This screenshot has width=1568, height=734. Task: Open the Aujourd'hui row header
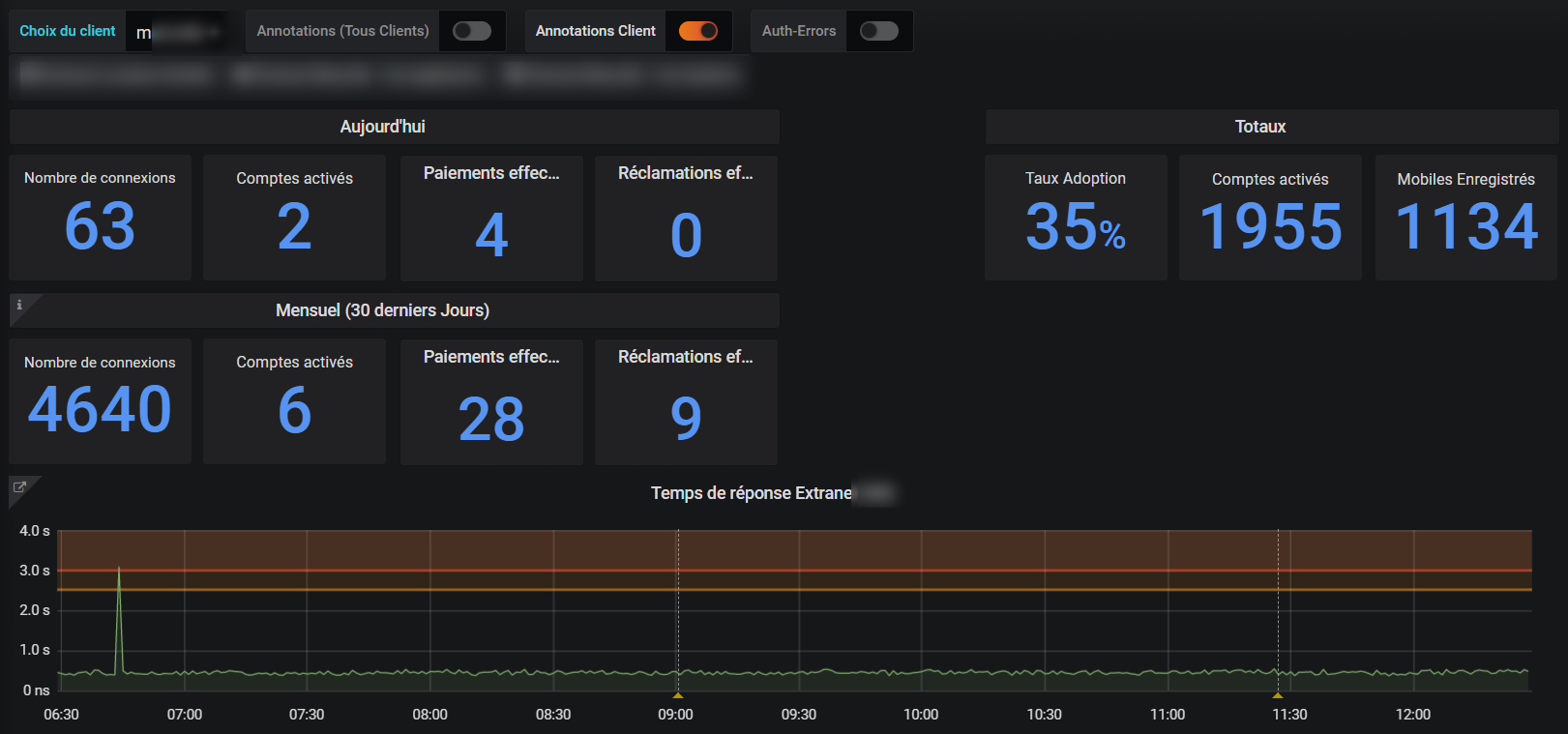395,127
